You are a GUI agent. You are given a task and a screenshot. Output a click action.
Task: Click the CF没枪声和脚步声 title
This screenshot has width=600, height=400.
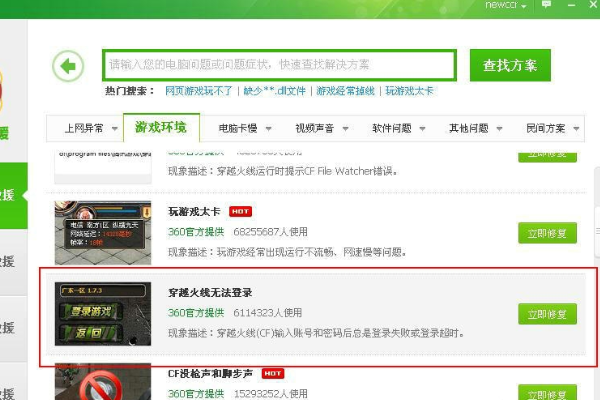pyautogui.click(x=210, y=374)
